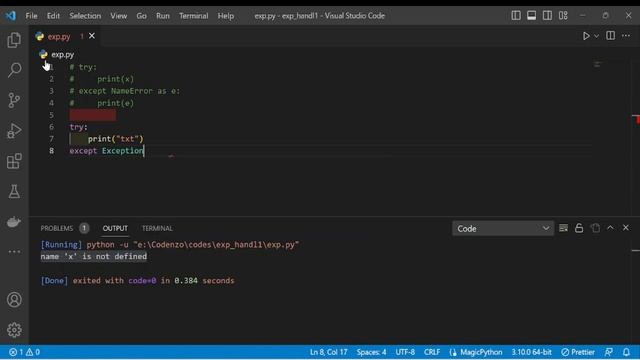Open editor More Actions menu

tap(626, 36)
